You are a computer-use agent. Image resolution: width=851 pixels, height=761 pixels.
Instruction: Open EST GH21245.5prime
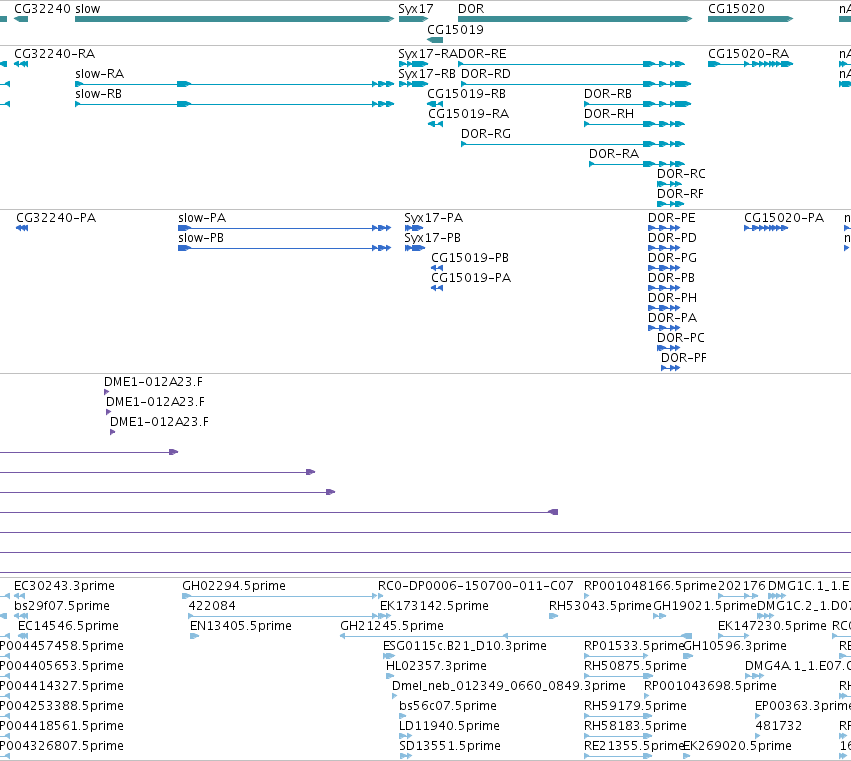point(392,626)
